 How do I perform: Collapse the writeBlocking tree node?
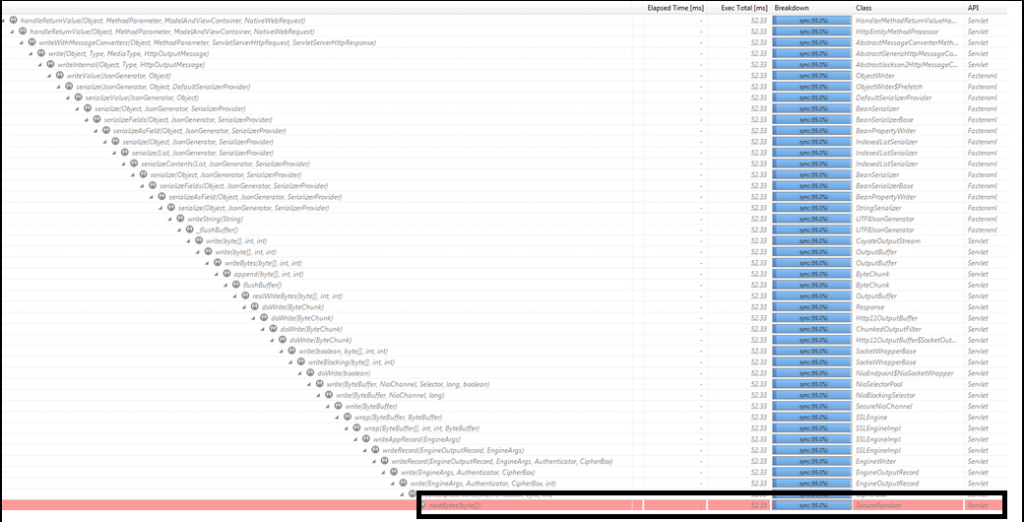click(x=290, y=362)
